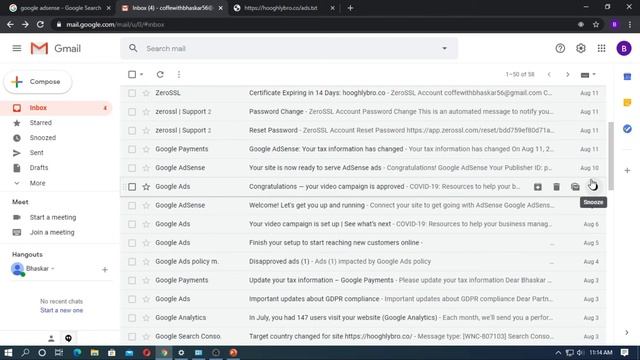Screen dimensions: 640x360
Task: Open File Explorer from the taskbar
Action: [x=95, y=353]
